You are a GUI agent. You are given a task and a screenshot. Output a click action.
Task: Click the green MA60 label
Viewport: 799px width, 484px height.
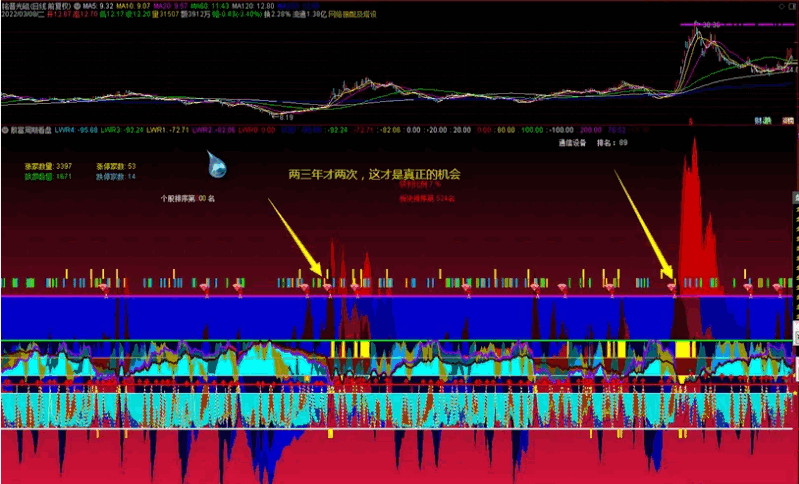[208, 6]
